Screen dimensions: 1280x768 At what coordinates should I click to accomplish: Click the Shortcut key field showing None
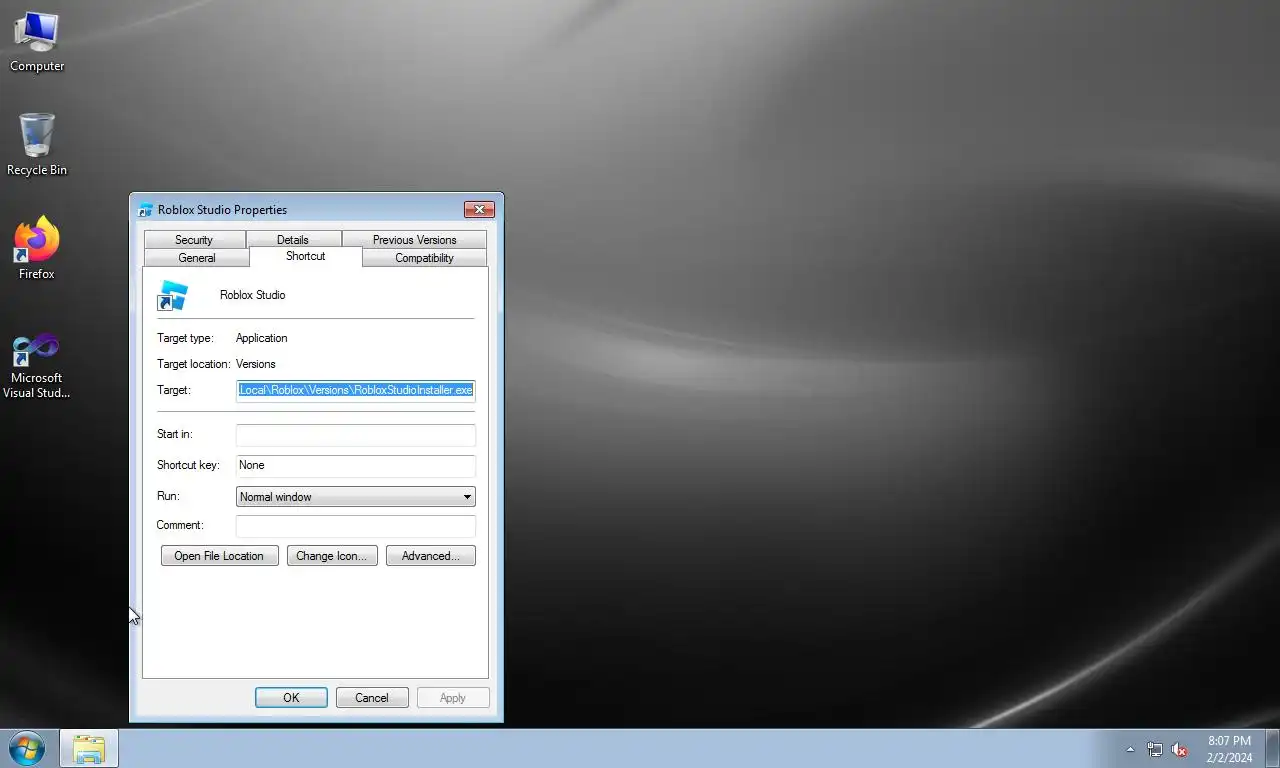[355, 465]
